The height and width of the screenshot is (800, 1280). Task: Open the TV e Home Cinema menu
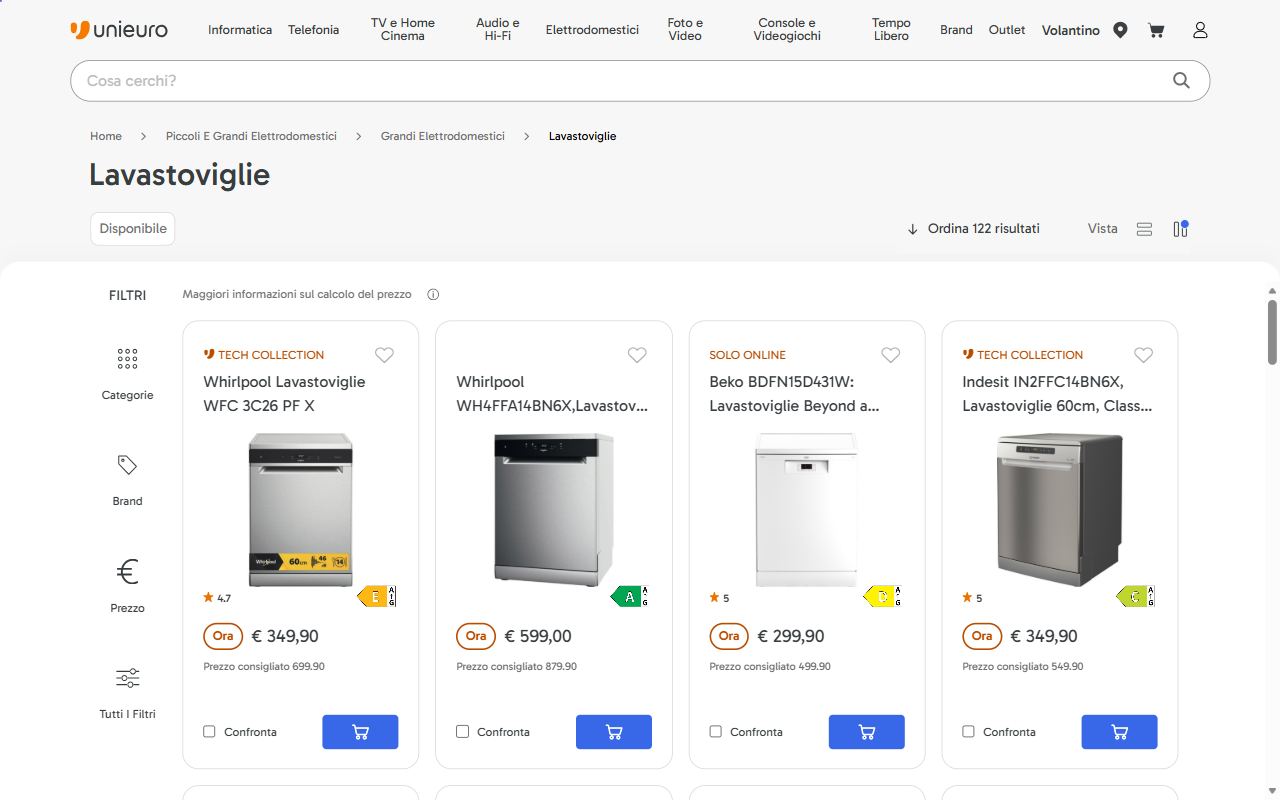[x=403, y=29]
